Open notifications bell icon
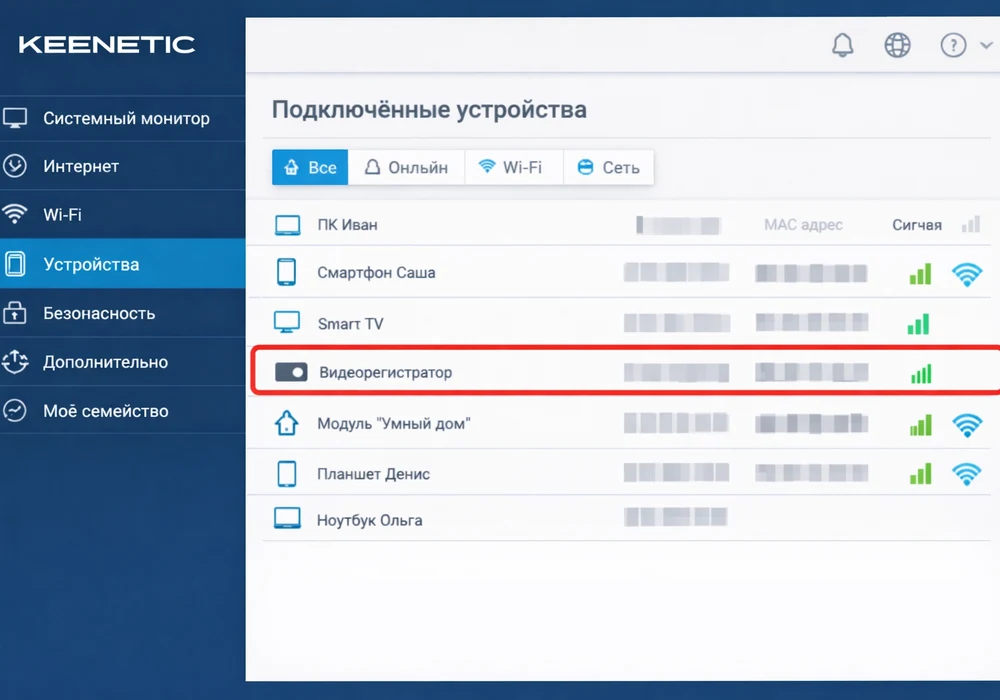The image size is (1000, 700). pos(842,45)
